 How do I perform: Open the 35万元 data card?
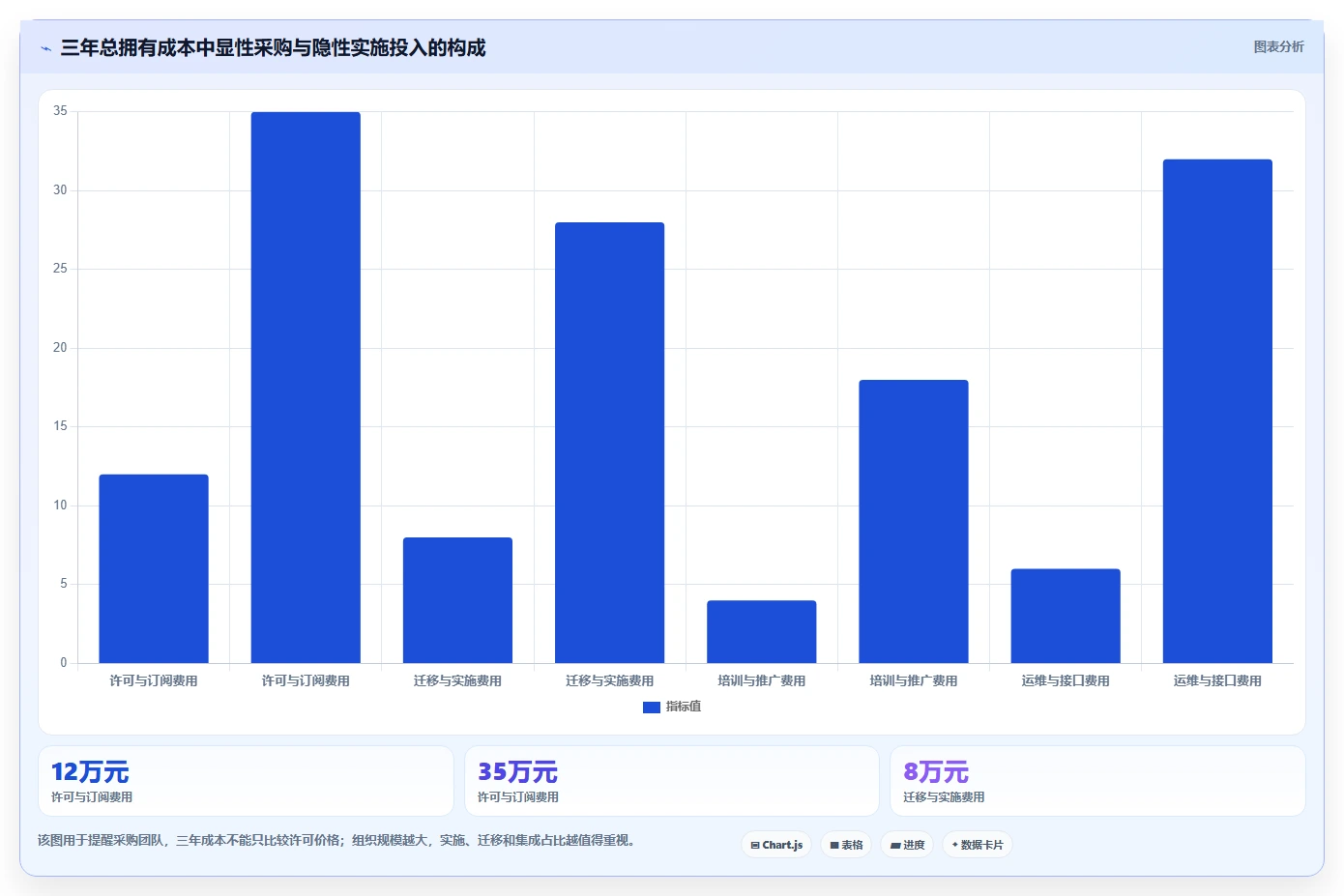click(672, 781)
